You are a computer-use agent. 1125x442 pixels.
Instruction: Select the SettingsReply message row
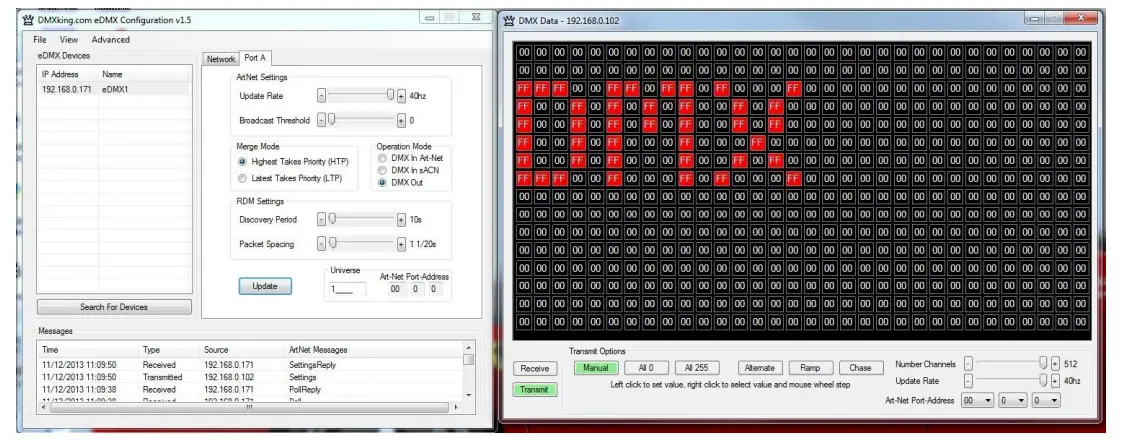point(251,365)
